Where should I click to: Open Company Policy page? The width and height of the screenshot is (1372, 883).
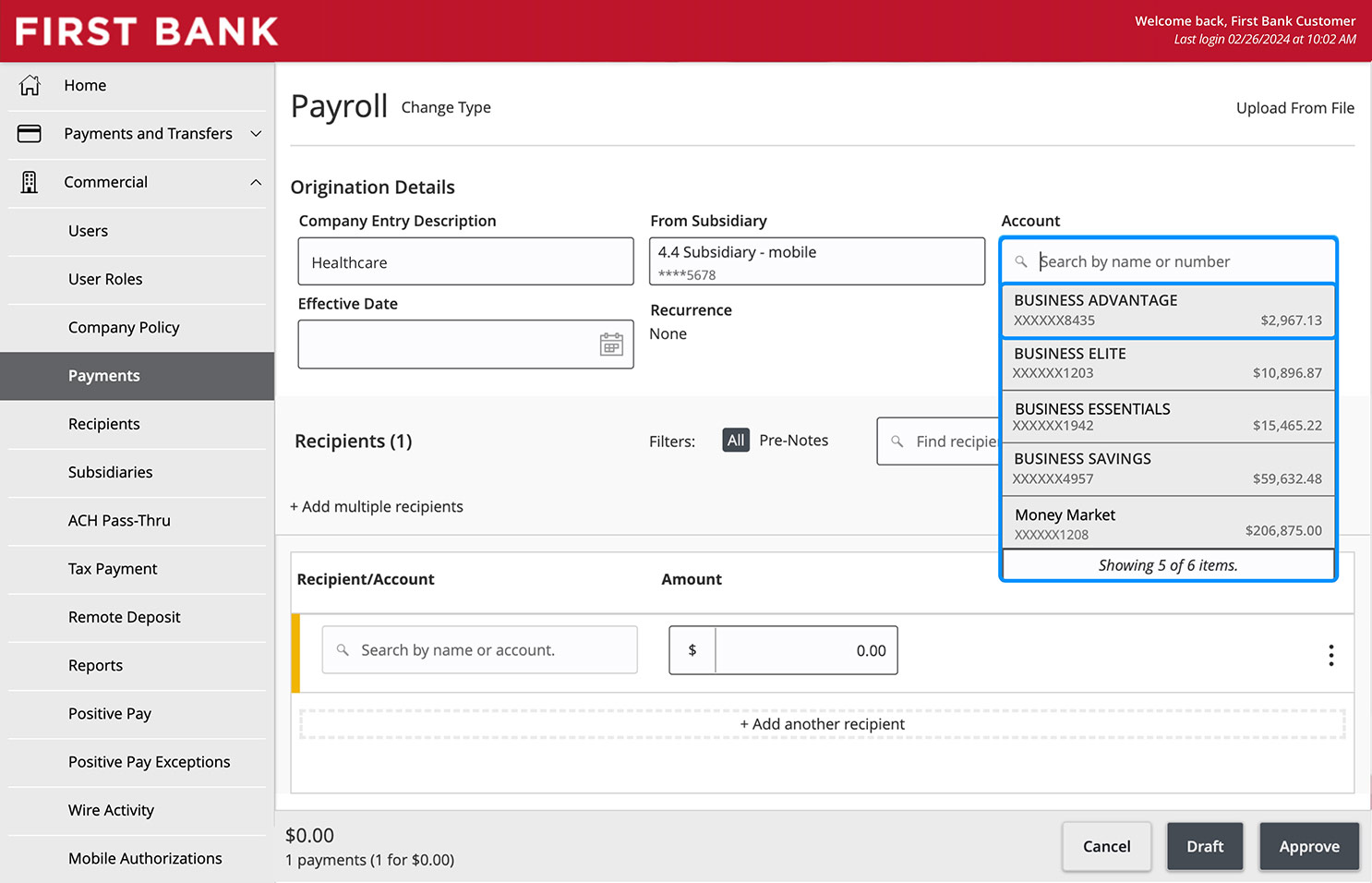tap(124, 327)
